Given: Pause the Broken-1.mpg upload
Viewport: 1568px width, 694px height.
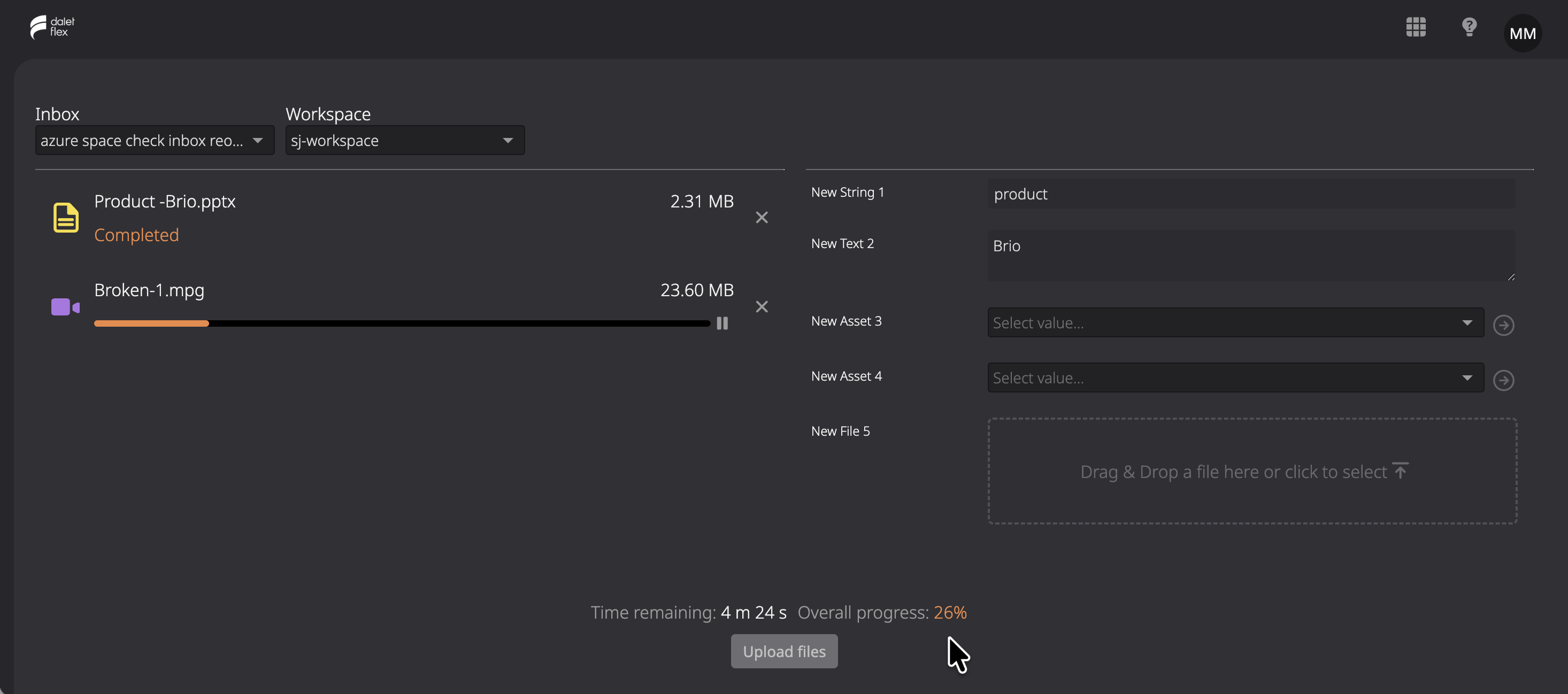Looking at the screenshot, I should point(722,323).
